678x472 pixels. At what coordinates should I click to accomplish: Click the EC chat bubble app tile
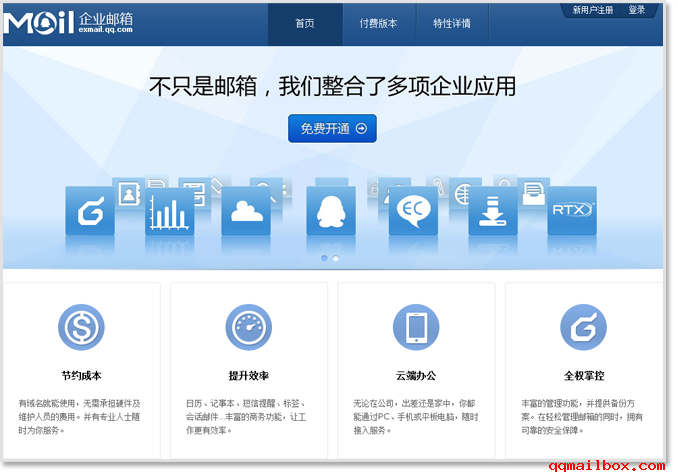coord(413,211)
